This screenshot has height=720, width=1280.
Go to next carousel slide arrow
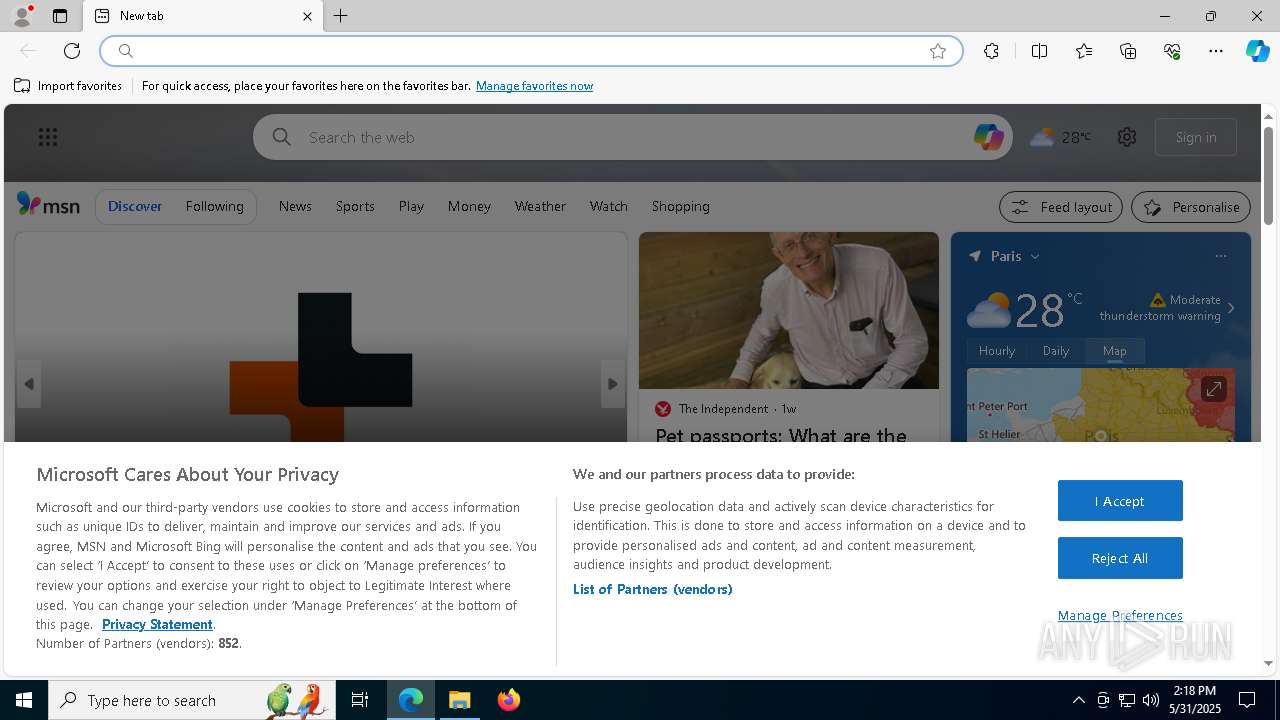[x=613, y=384]
